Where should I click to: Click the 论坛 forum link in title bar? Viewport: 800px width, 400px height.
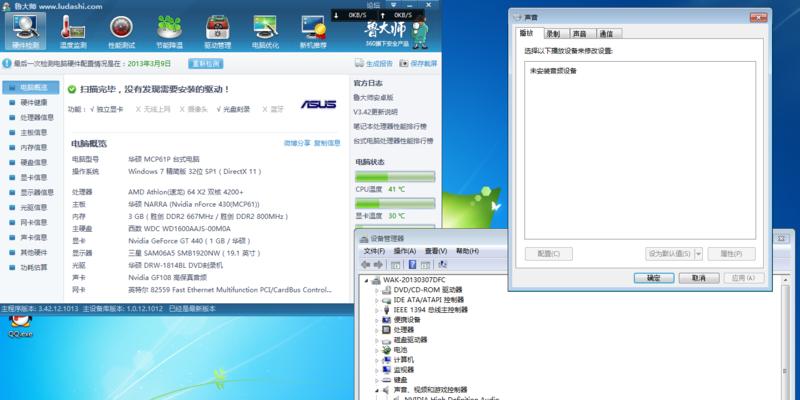(x=373, y=5)
